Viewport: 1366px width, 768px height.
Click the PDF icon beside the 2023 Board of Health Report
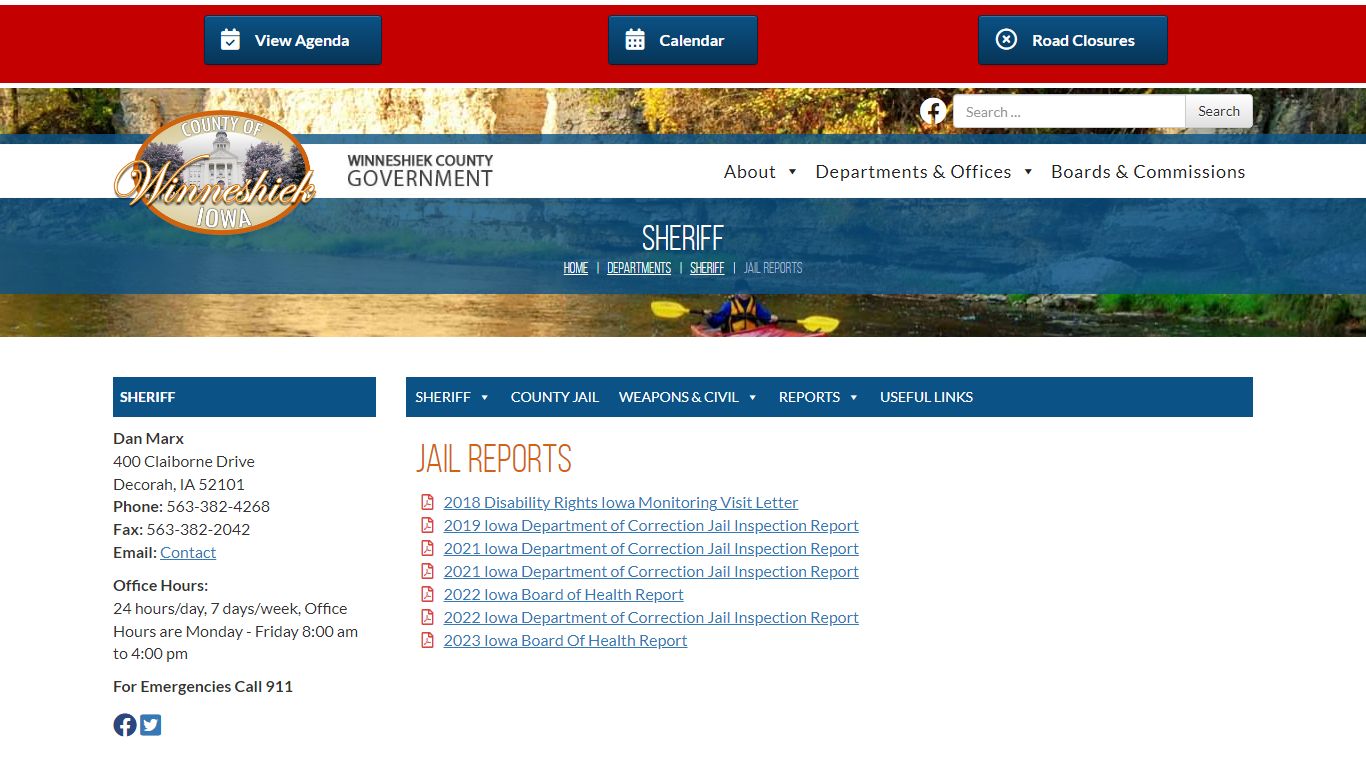pyautogui.click(x=427, y=640)
